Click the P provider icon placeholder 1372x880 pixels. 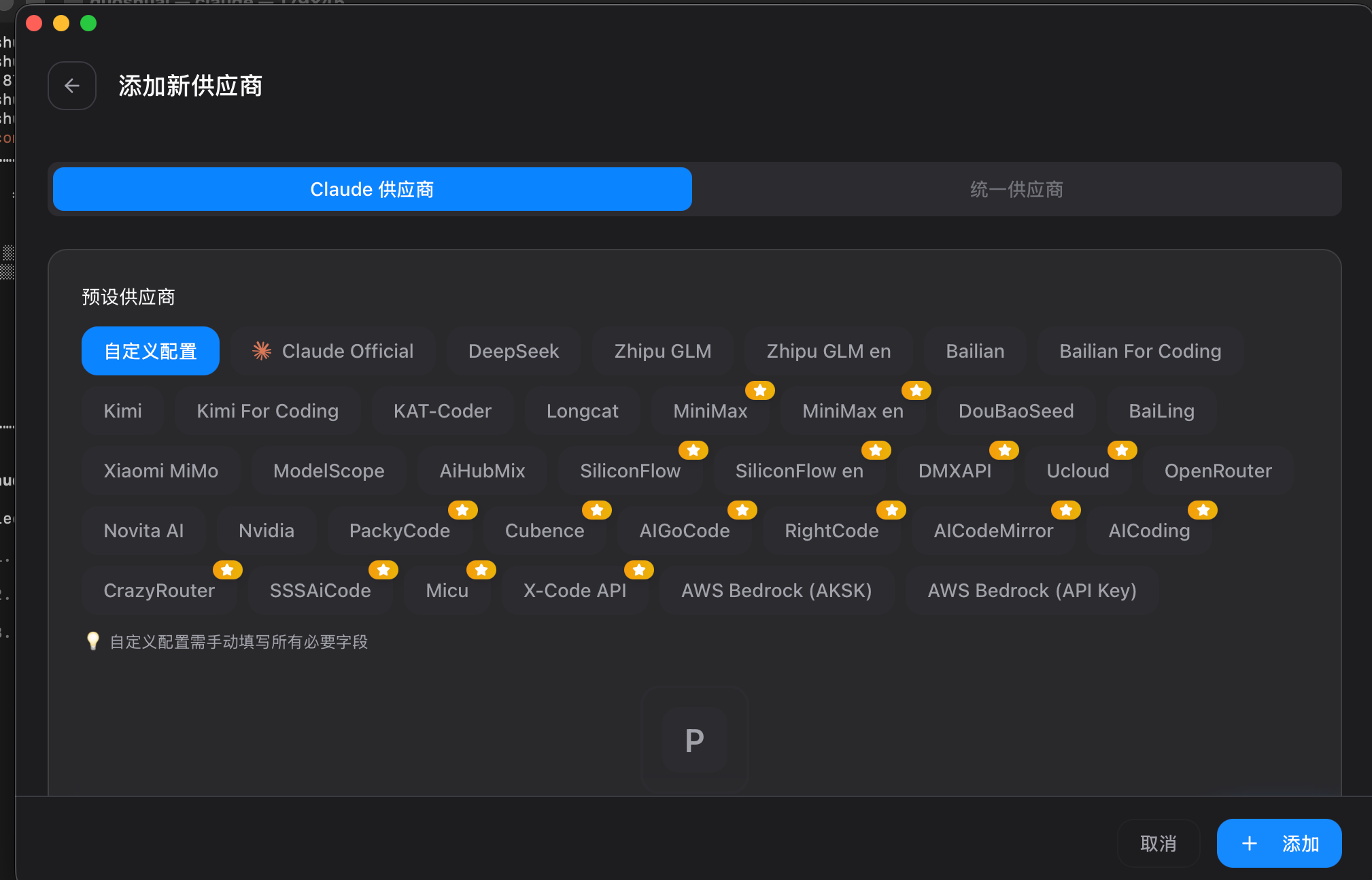(694, 740)
